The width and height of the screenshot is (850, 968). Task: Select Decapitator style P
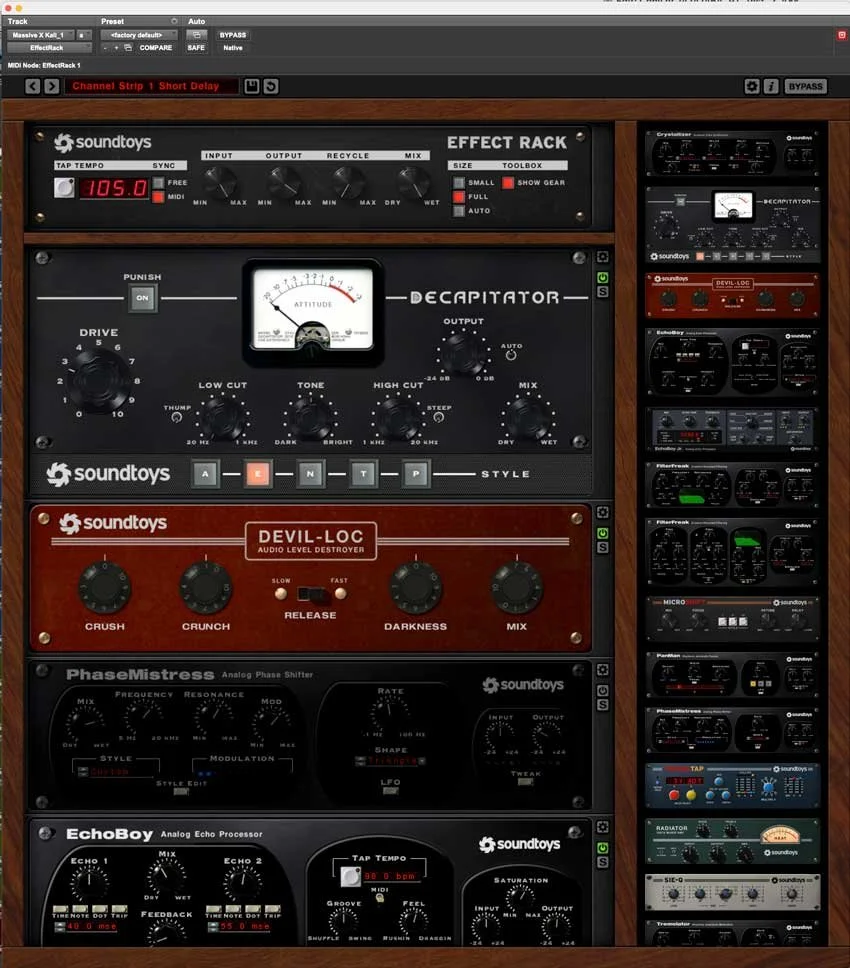[x=416, y=474]
